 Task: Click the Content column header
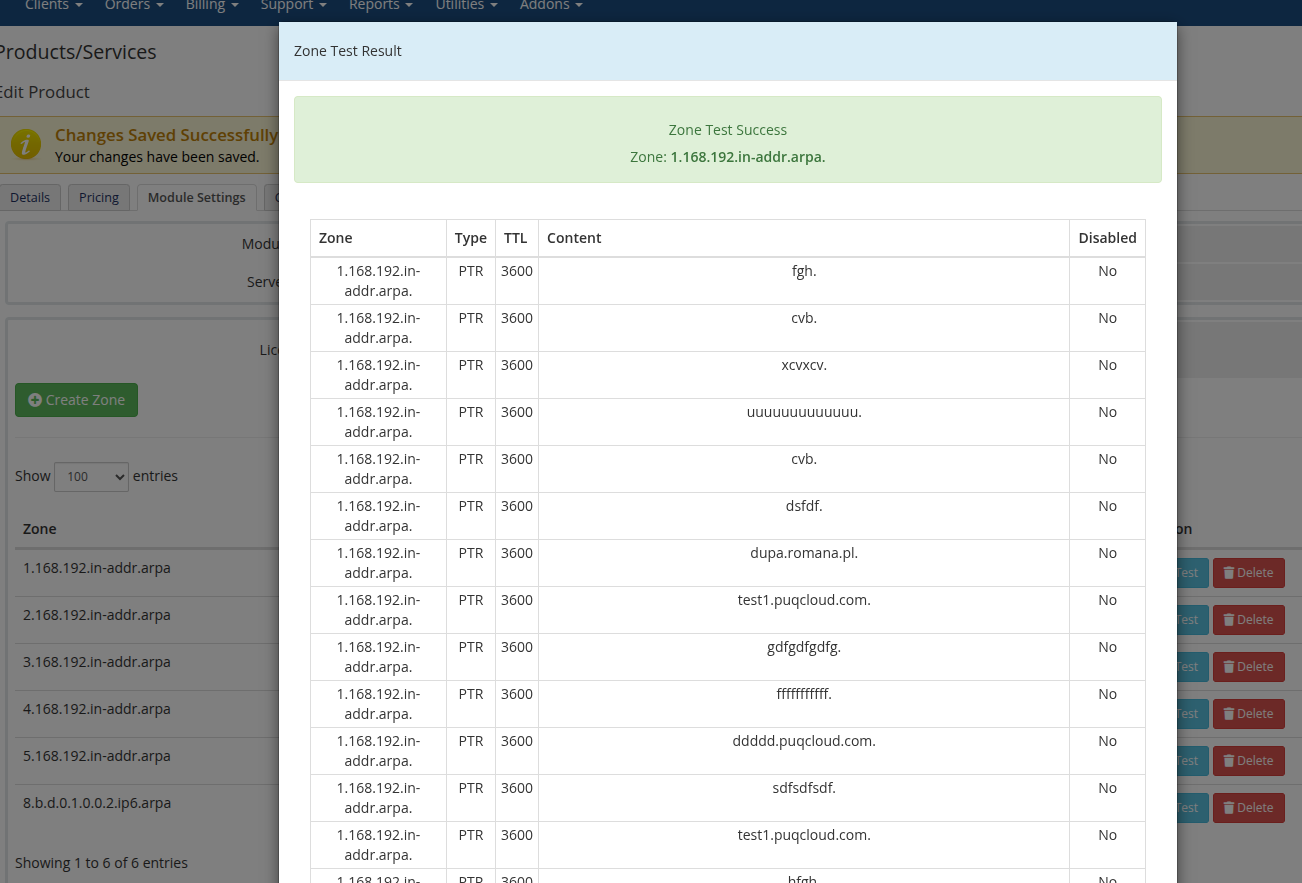coord(804,238)
